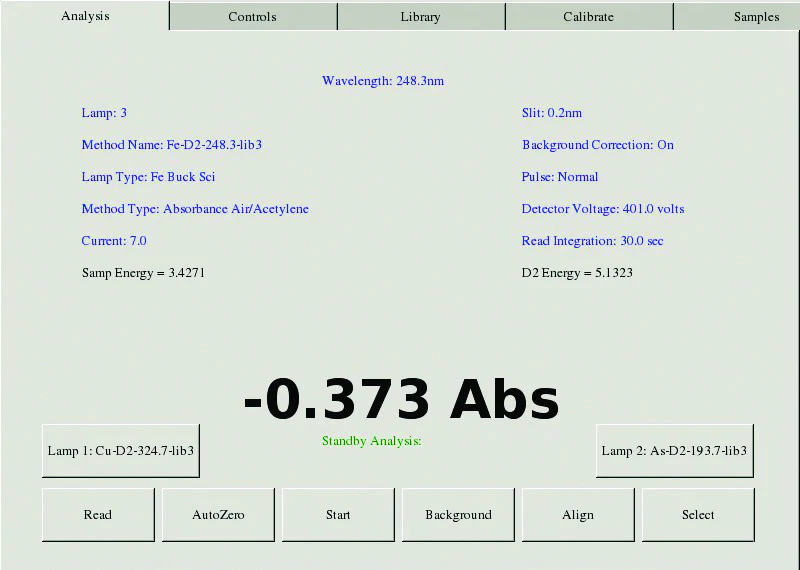Click the Read button
The height and width of the screenshot is (570, 800).
pos(98,514)
